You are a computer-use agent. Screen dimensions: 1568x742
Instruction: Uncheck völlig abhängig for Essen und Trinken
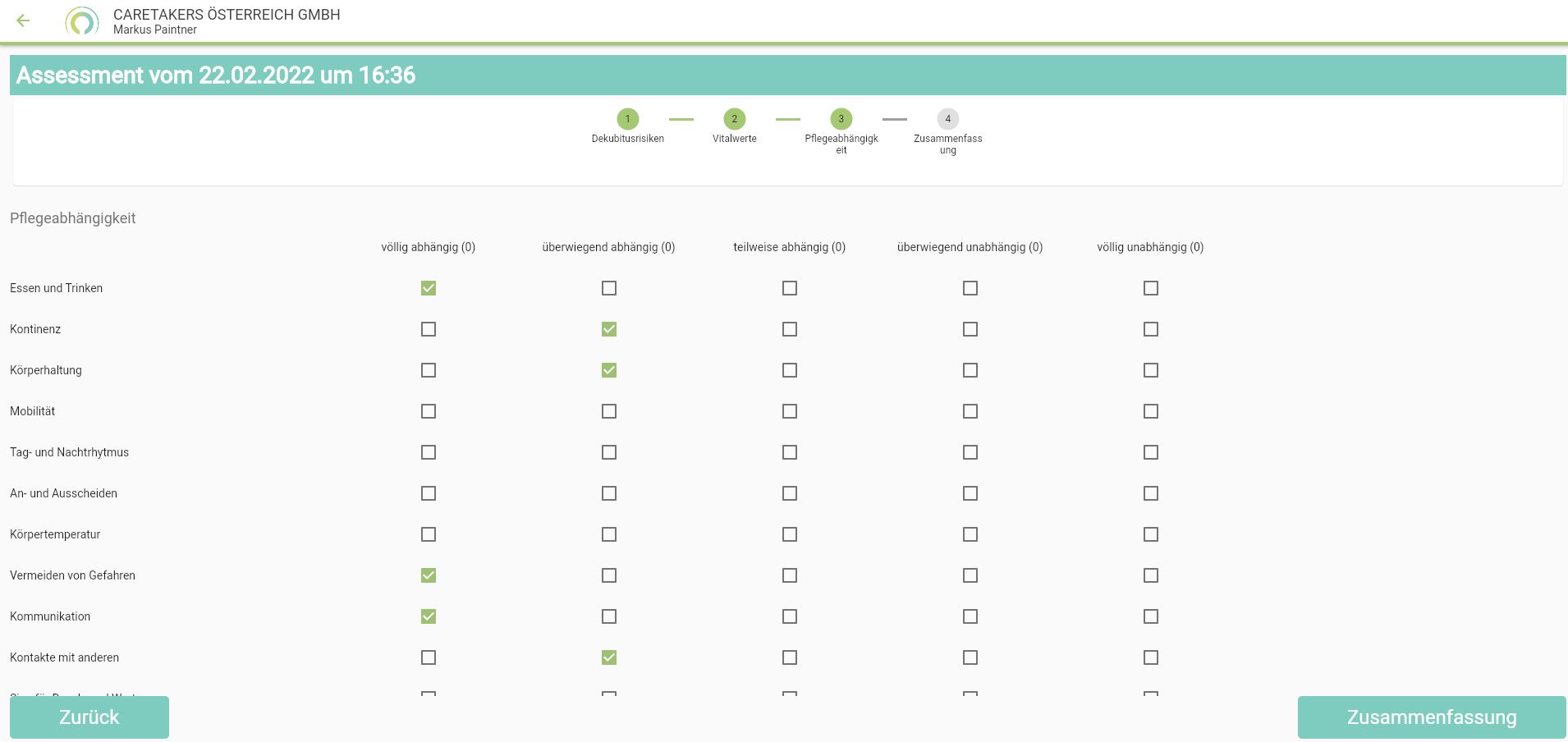[429, 288]
